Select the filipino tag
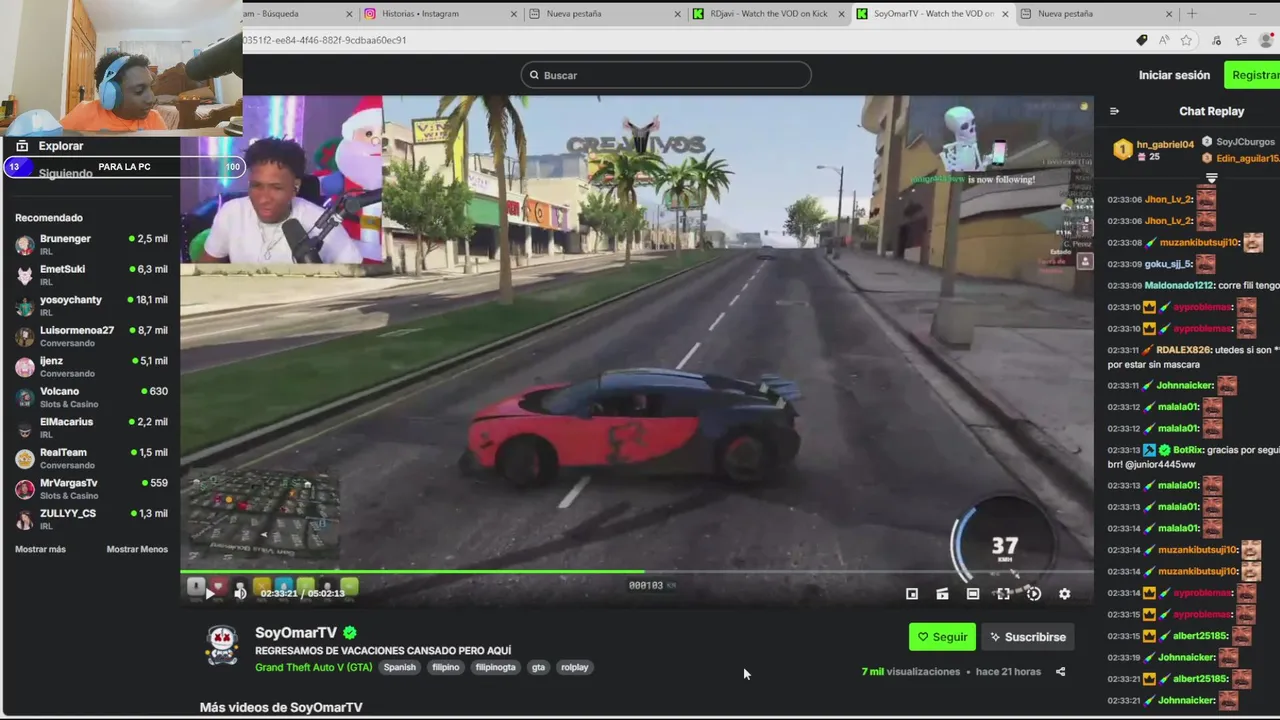Viewport: 1280px width, 720px height. (446, 667)
